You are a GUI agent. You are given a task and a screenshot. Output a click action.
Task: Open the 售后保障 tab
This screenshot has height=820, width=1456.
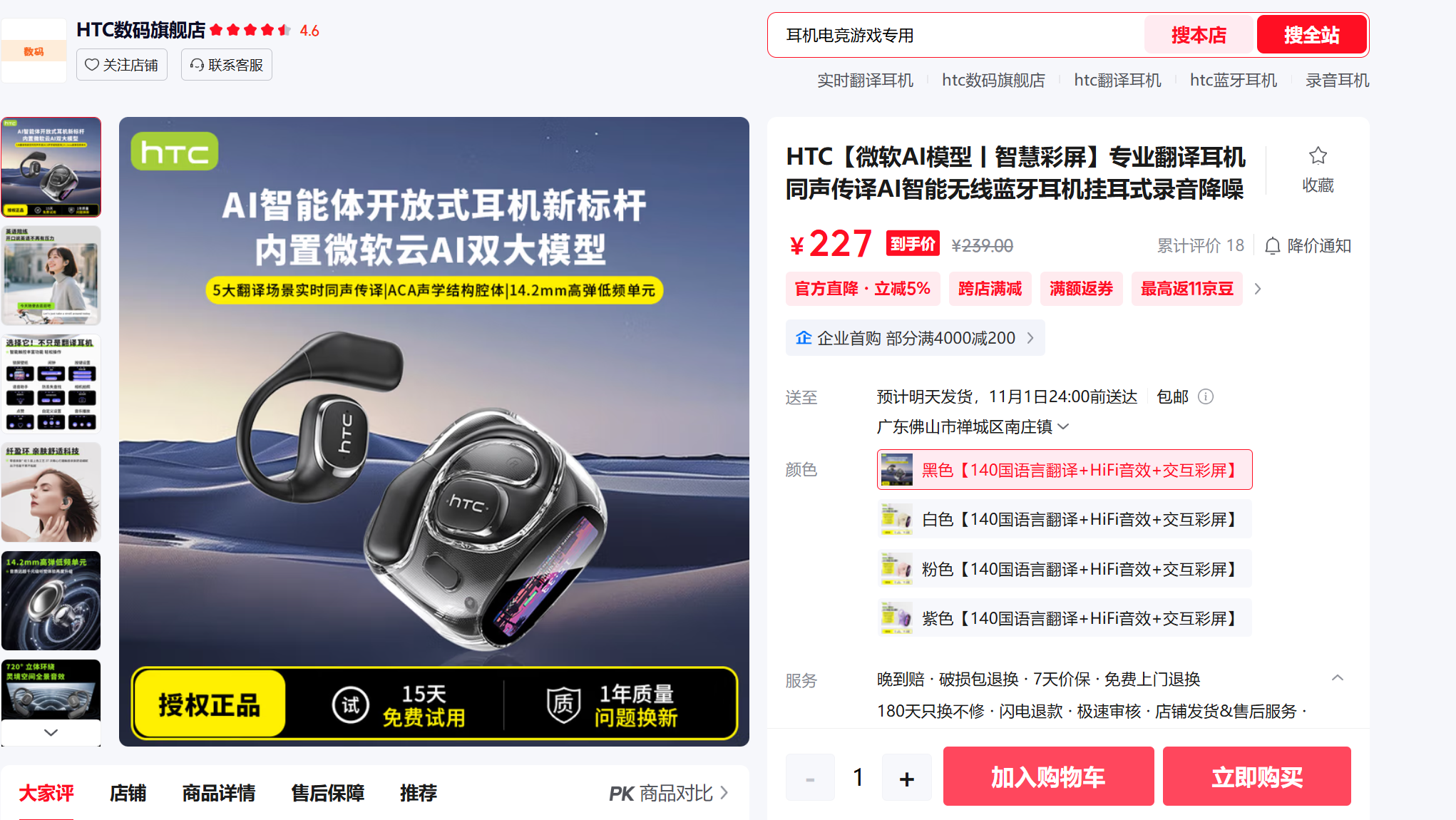(328, 793)
